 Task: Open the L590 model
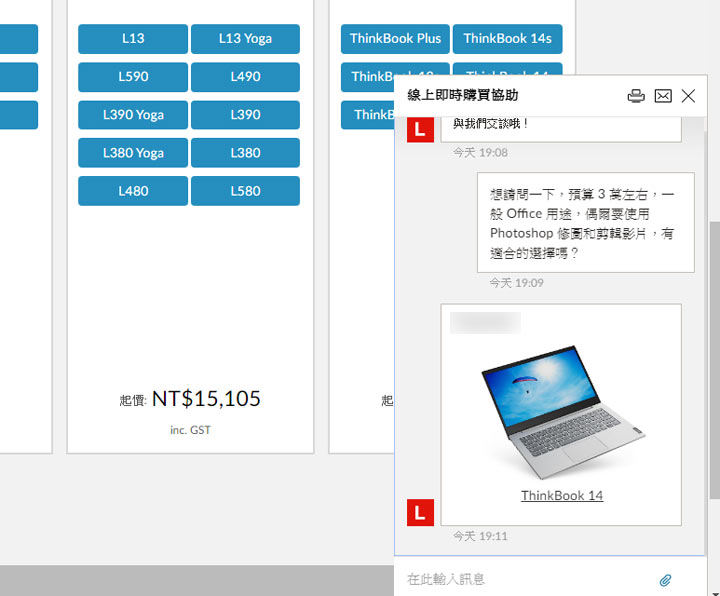pyautogui.click(x=133, y=77)
